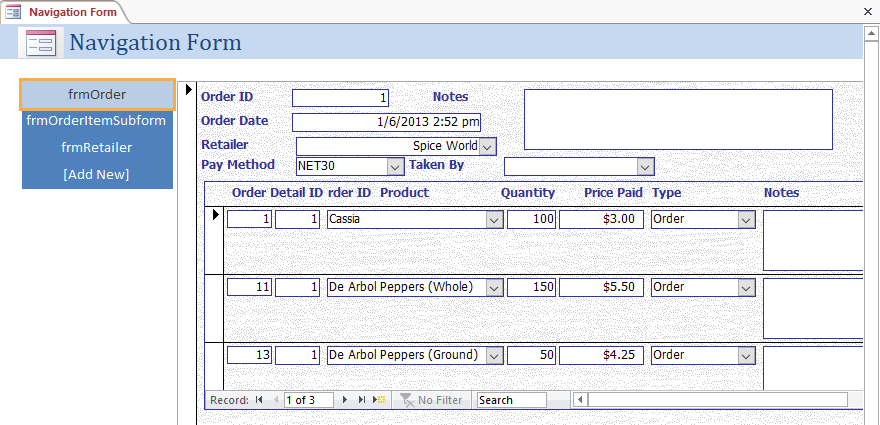The image size is (880, 425).
Task: Click the vertical scrollbar up arrow
Action: (870, 34)
